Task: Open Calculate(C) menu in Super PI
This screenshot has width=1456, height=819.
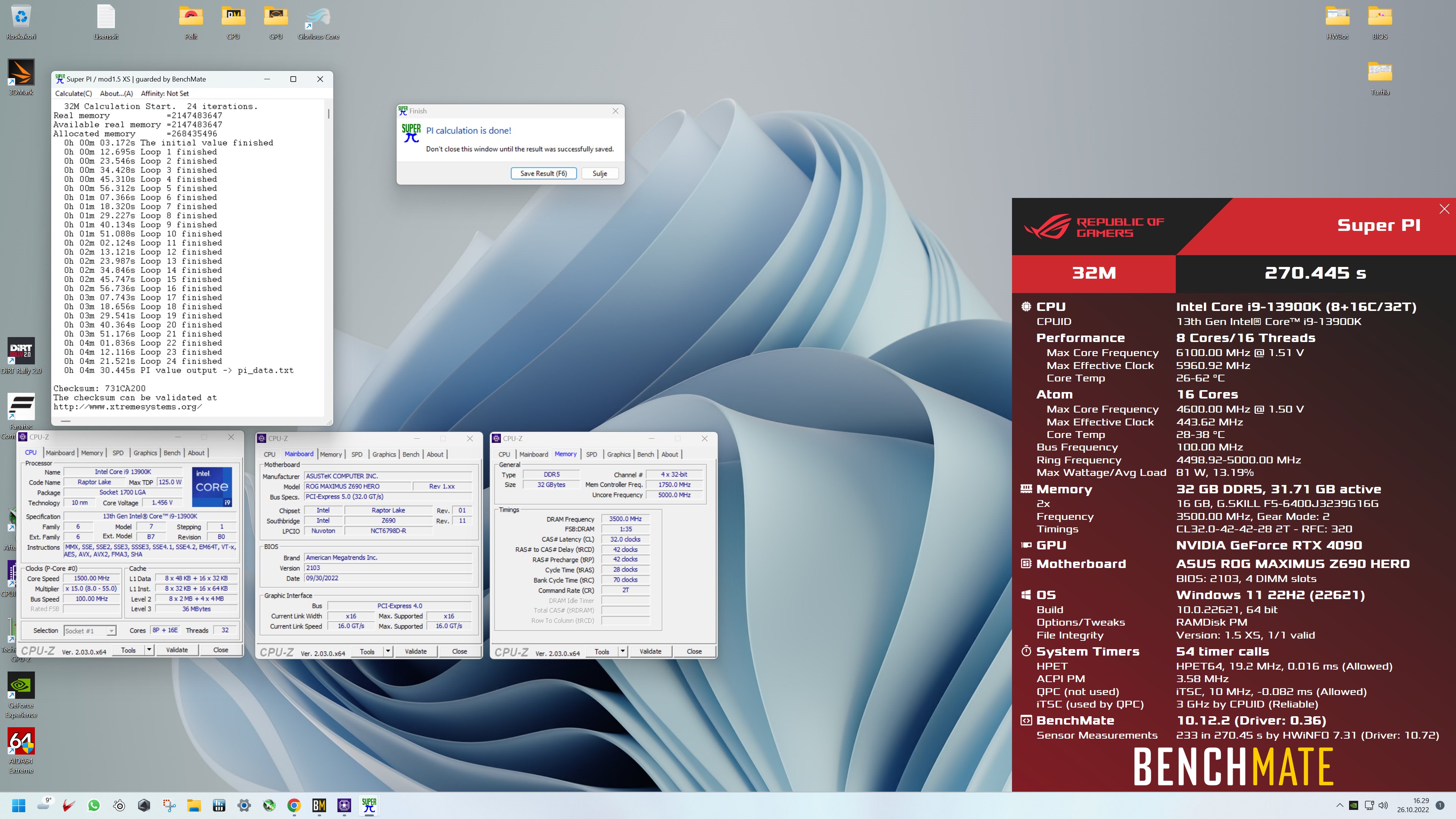Action: click(74, 93)
